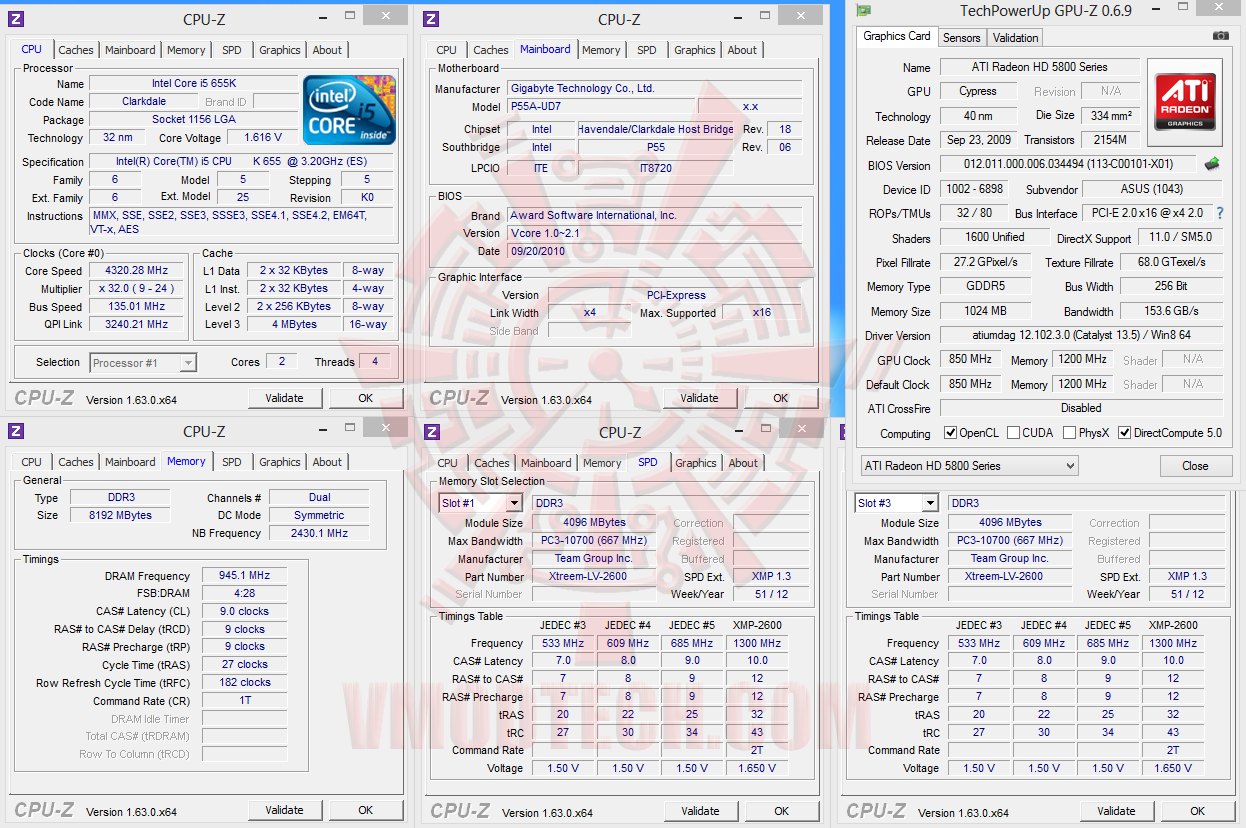Click the Multiplier value x 32.0 ( 9 - 24 )
Viewport: 1246px width, 828px height.
point(137,289)
